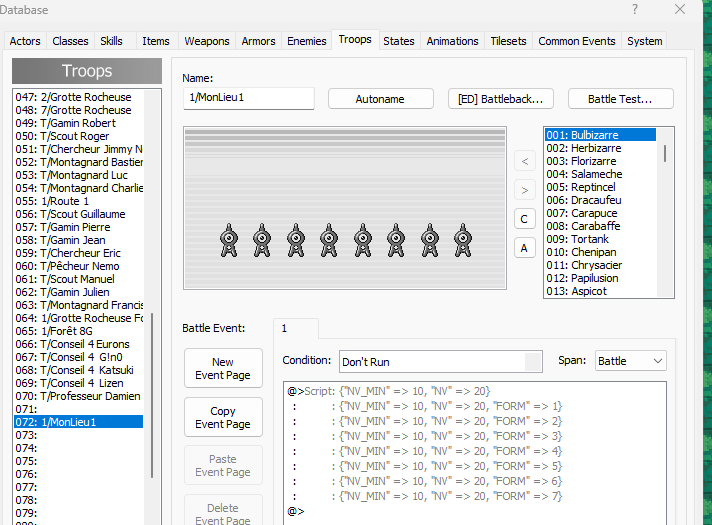Viewport: 712px width, 525px height.
Task: Switch to the Weapons tab
Action: coord(207,41)
